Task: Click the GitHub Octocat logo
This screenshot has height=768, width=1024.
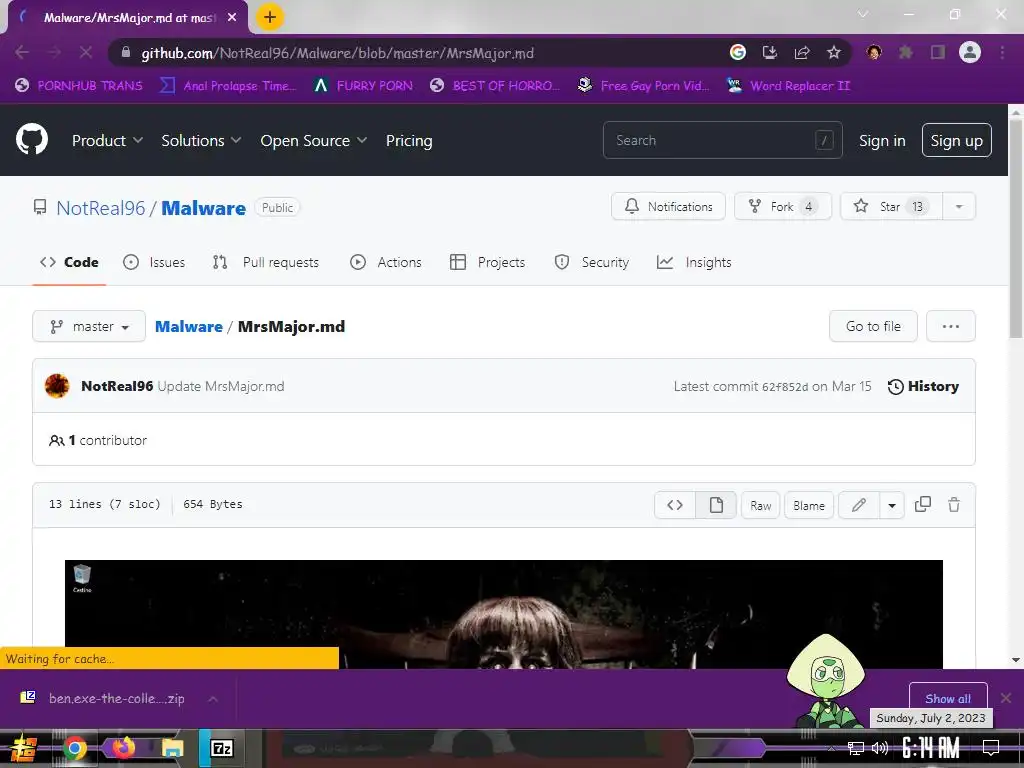Action: coord(31,139)
